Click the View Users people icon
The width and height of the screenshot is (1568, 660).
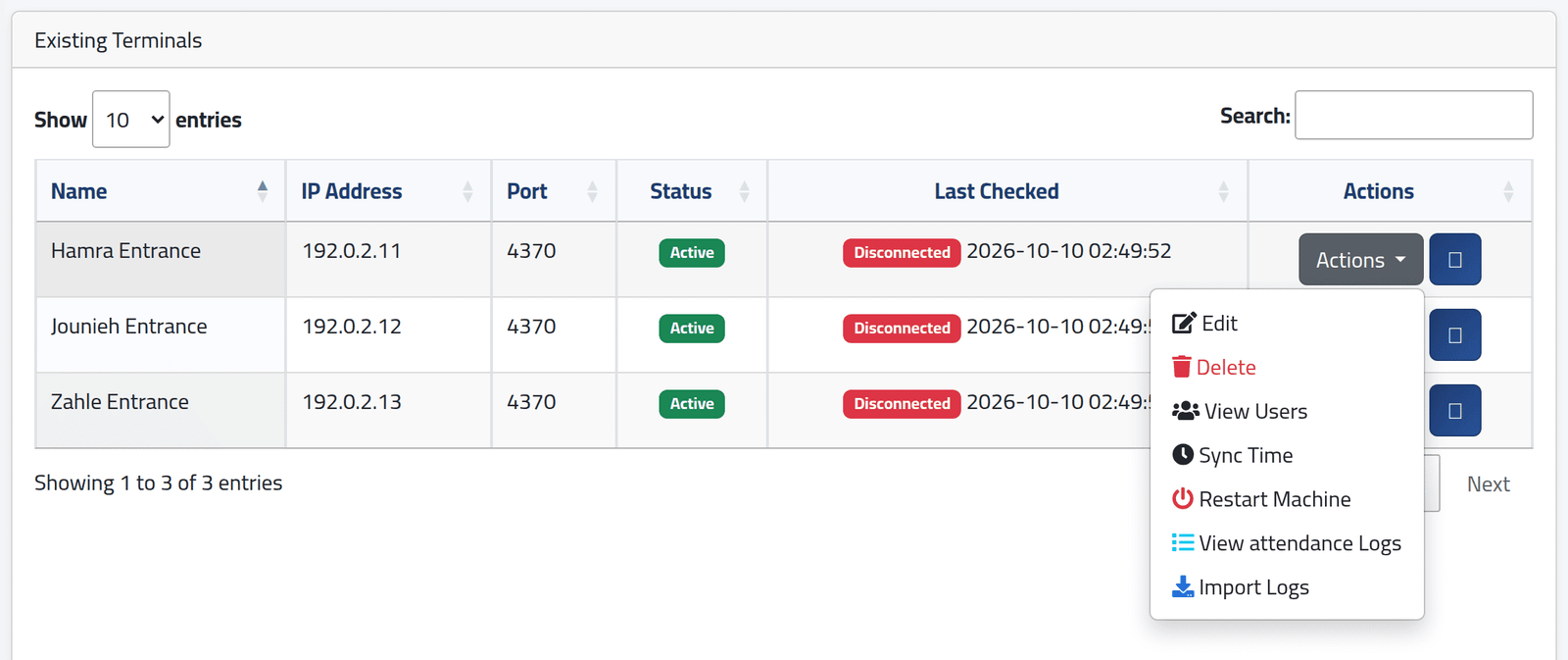(x=1186, y=411)
